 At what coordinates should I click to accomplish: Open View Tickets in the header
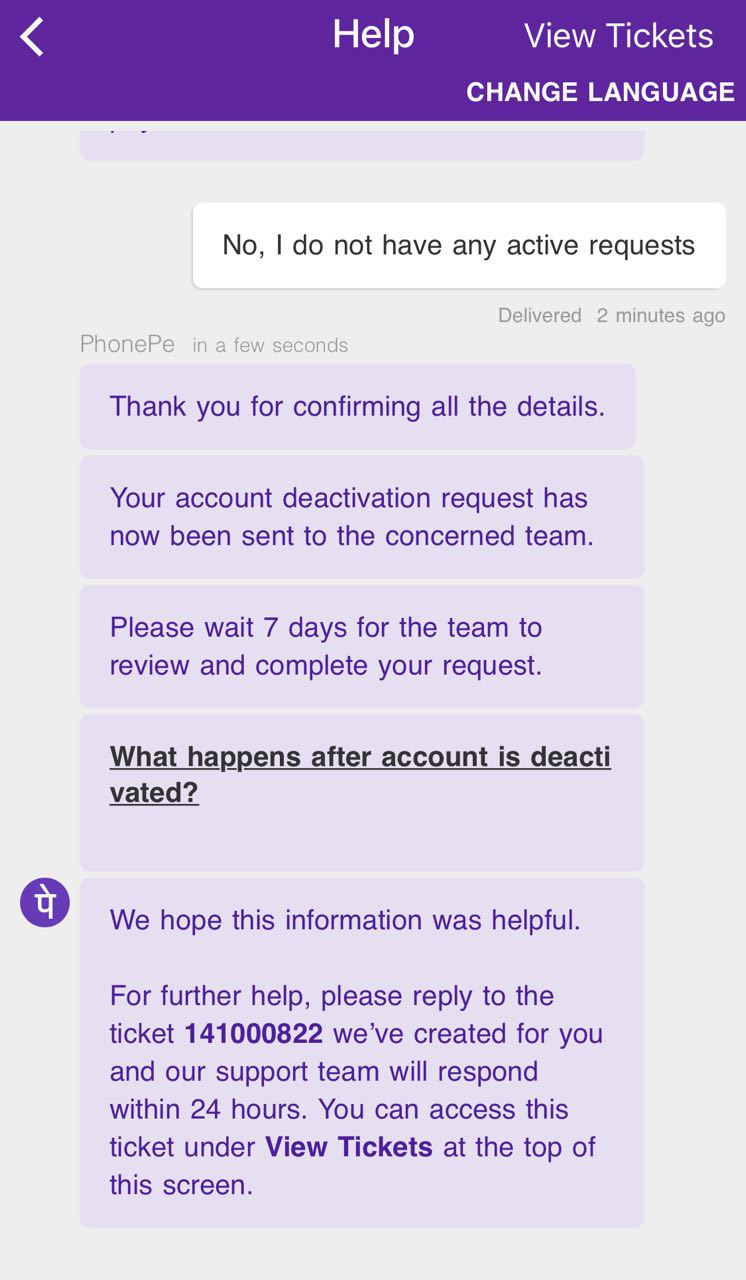tap(618, 36)
